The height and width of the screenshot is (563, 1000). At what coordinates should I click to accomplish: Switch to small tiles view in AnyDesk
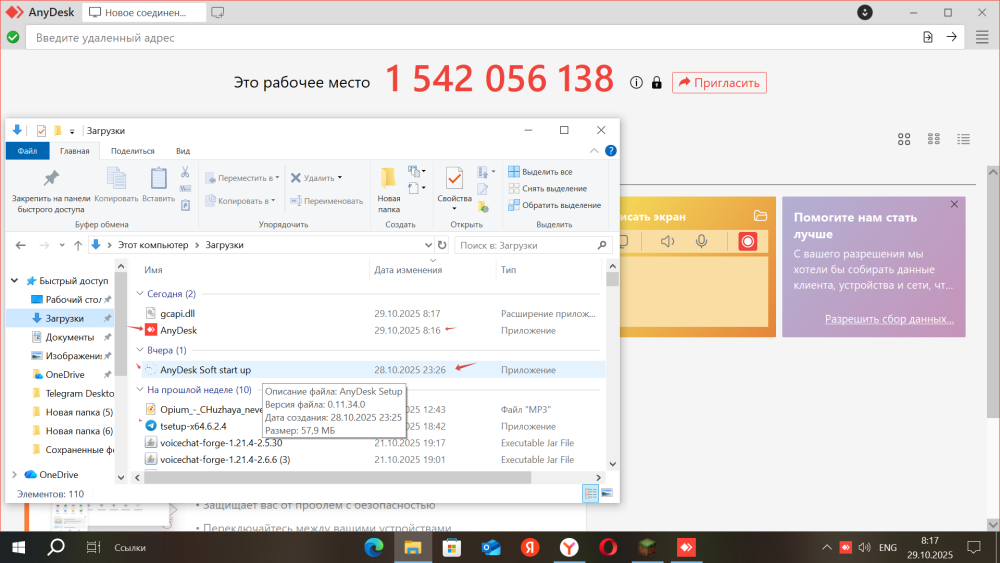tap(934, 139)
